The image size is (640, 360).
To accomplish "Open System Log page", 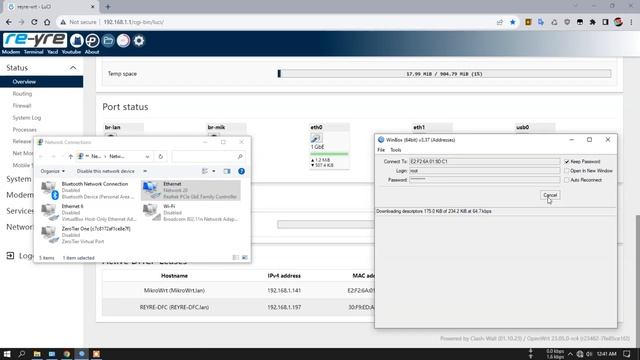I will coord(27,118).
